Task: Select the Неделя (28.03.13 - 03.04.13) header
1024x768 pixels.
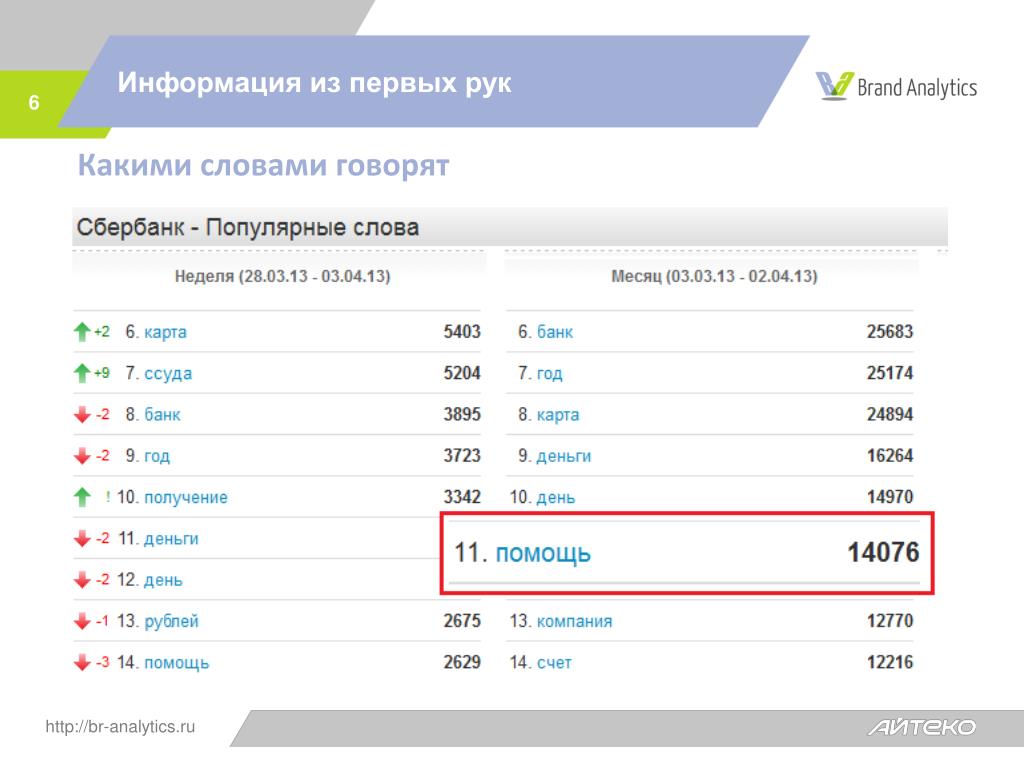Action: (x=282, y=276)
